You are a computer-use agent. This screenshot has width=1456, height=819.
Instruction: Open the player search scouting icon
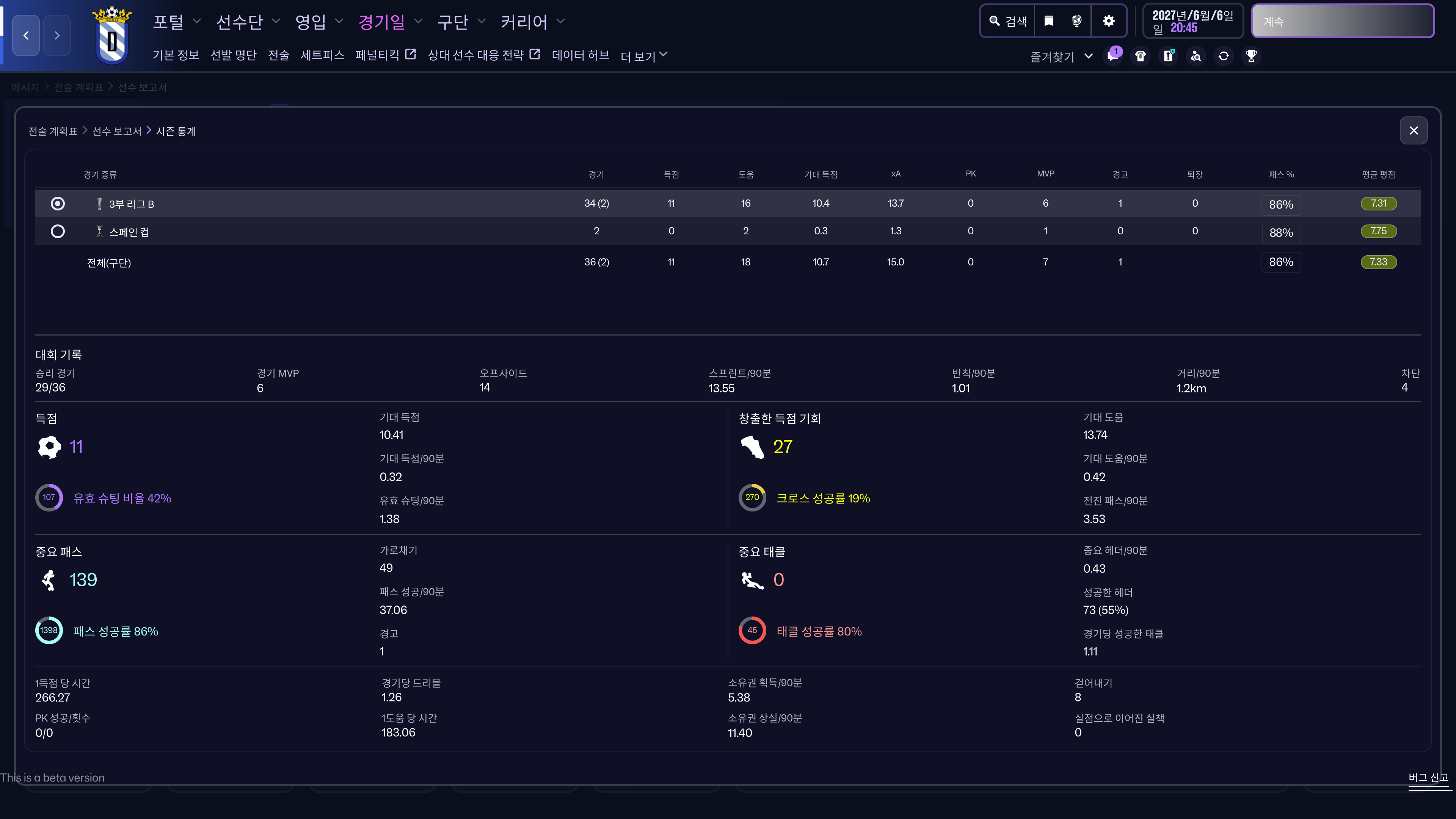point(1196,56)
